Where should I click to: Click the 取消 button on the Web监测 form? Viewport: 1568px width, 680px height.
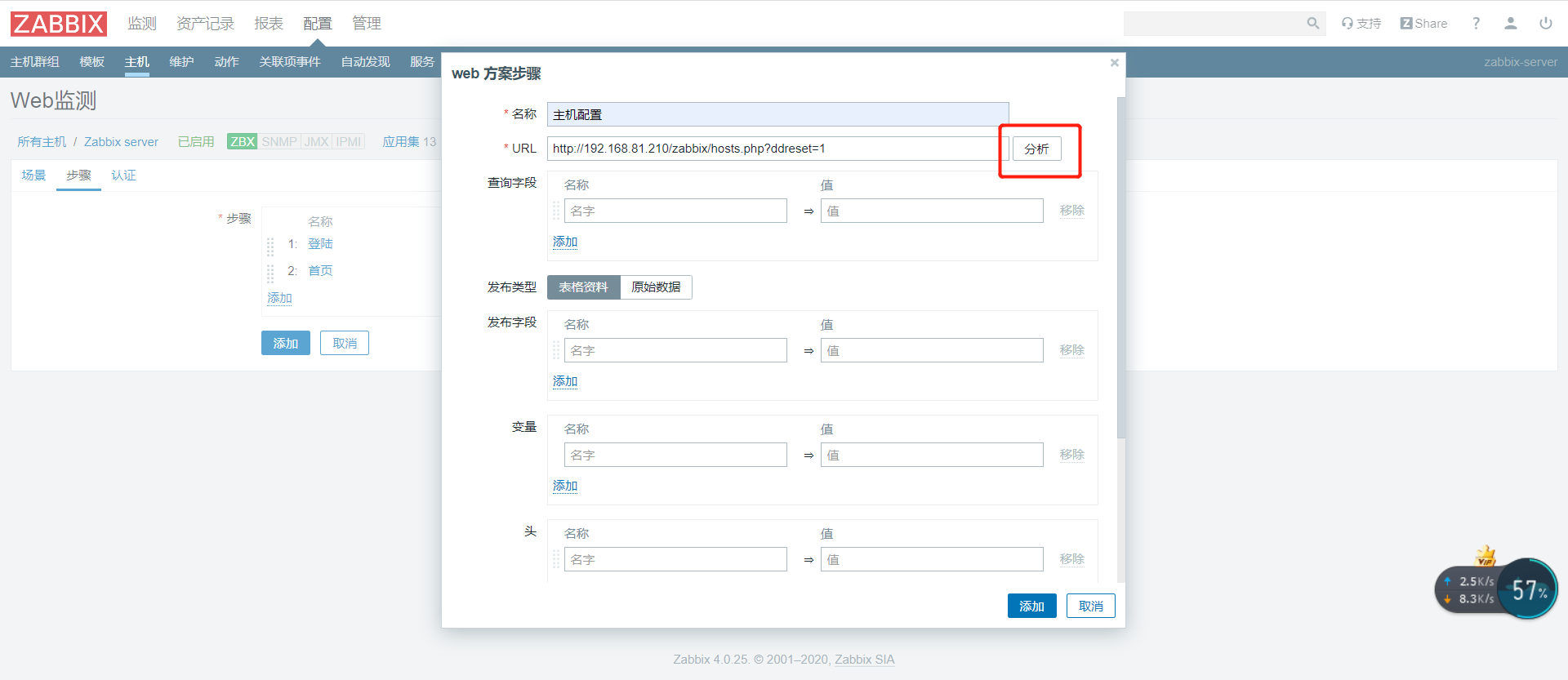click(344, 343)
